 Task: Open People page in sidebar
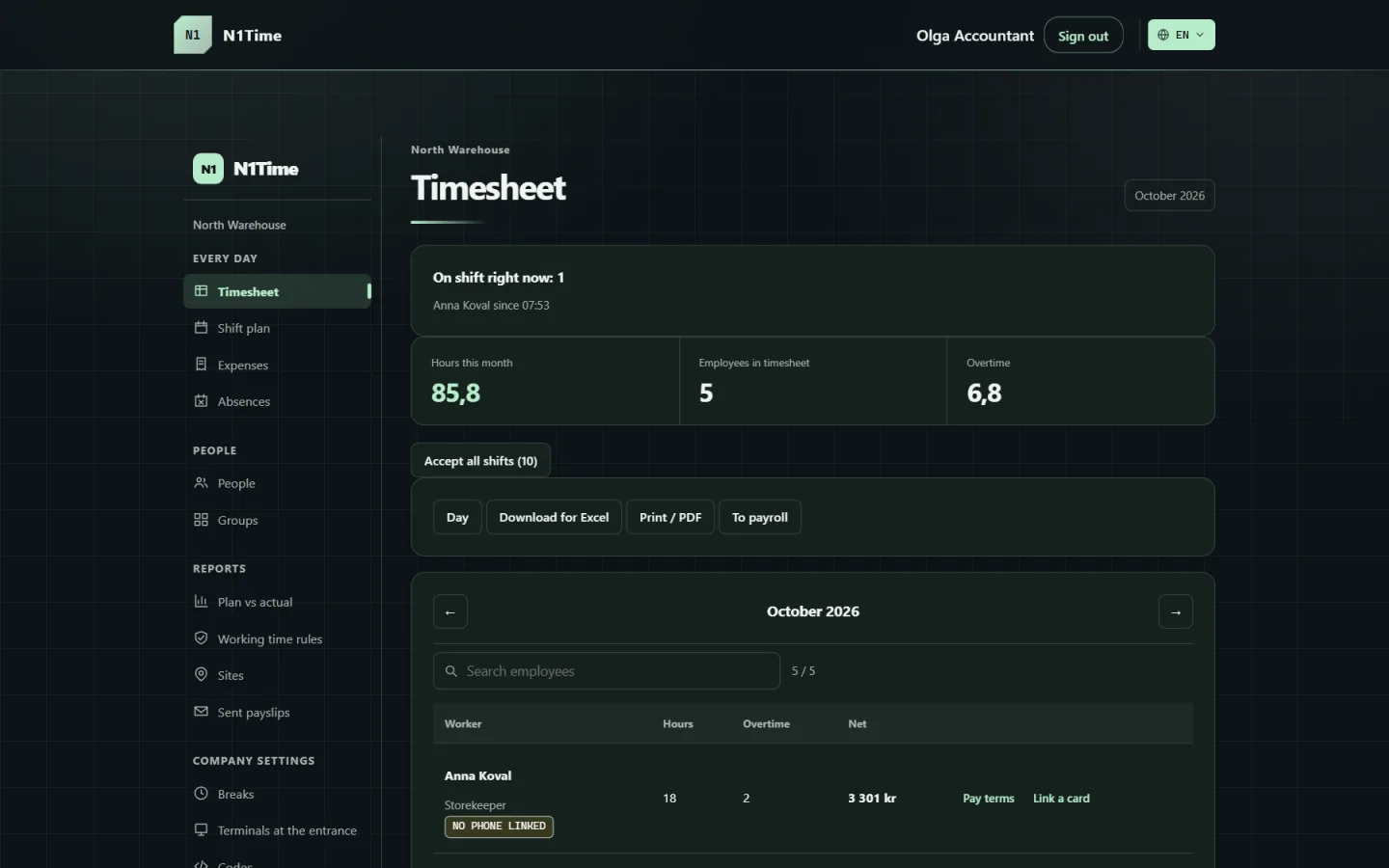pyautogui.click(x=277, y=483)
